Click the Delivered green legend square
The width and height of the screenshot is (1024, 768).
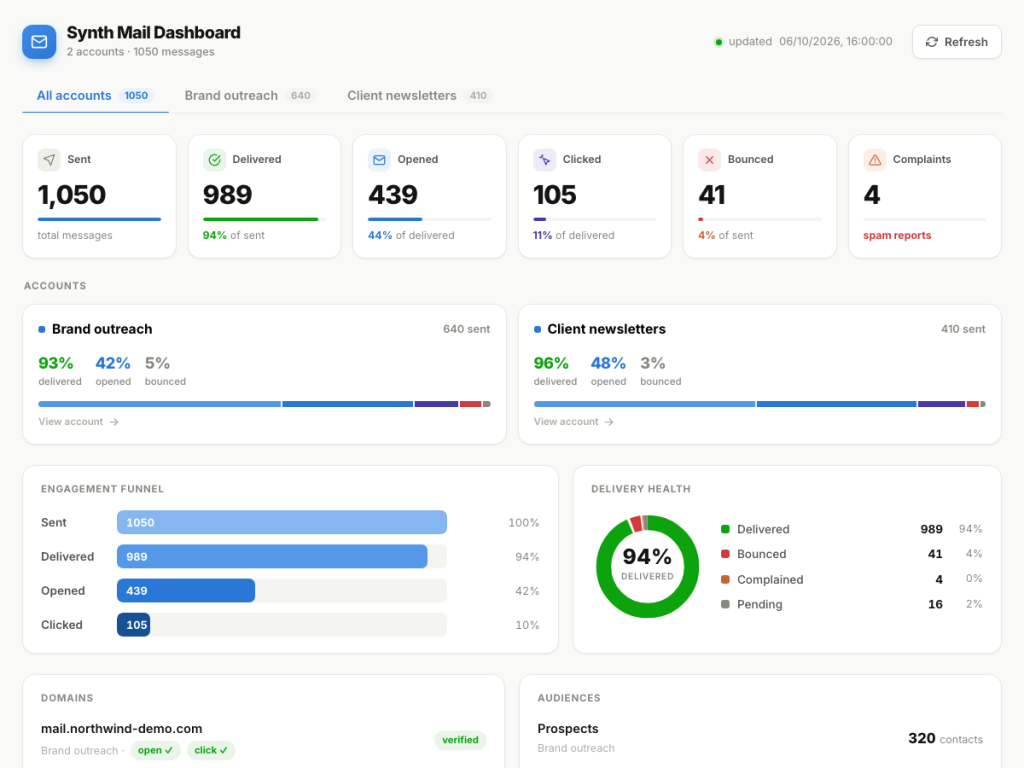(x=725, y=529)
